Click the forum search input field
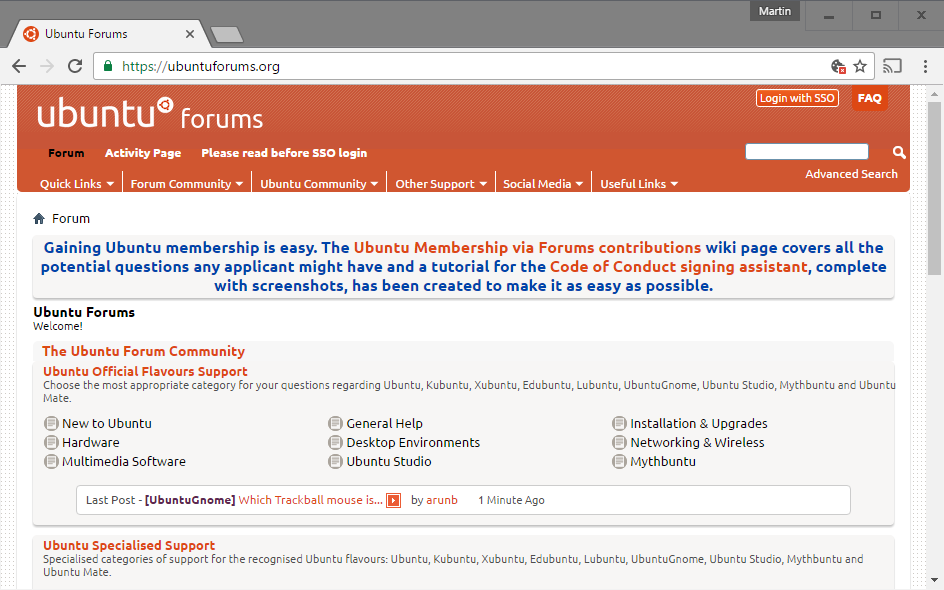The image size is (944, 590). click(807, 152)
